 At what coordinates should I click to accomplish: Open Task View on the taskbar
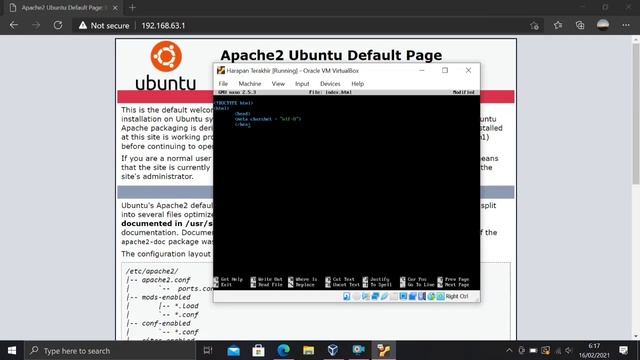(x=208, y=351)
